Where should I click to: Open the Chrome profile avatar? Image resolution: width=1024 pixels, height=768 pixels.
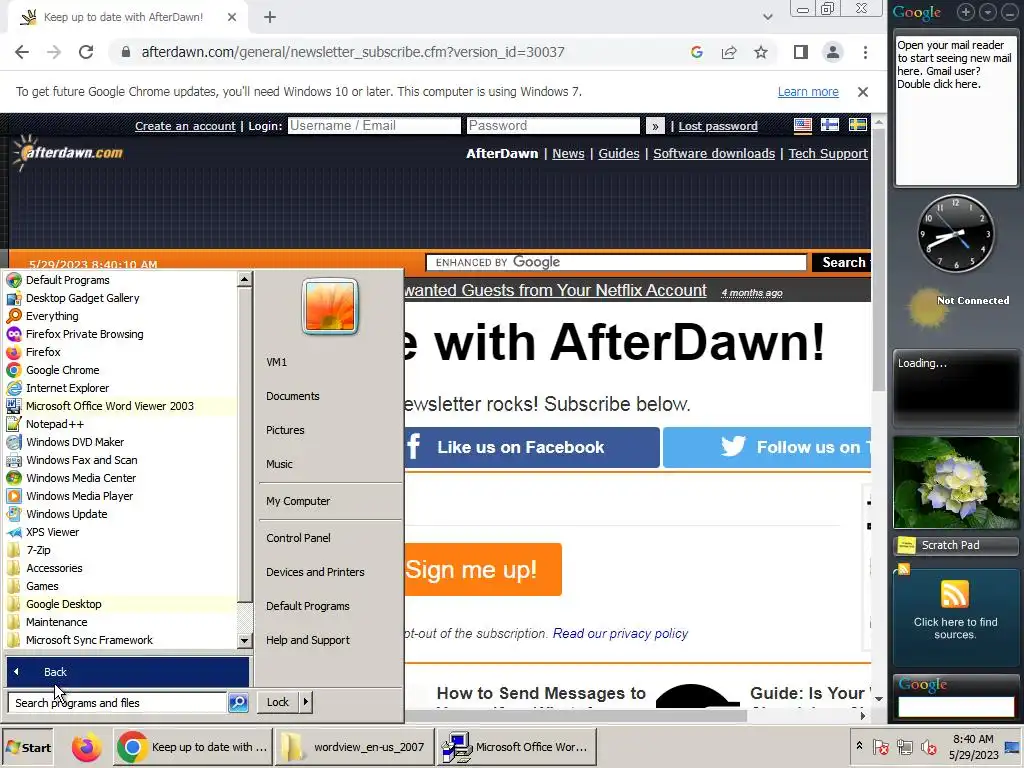[833, 52]
